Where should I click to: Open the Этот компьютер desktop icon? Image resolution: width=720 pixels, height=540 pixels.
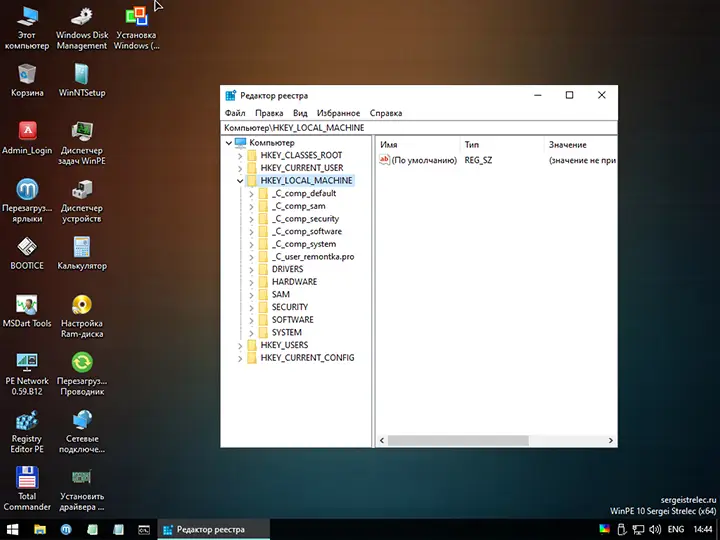27,28
